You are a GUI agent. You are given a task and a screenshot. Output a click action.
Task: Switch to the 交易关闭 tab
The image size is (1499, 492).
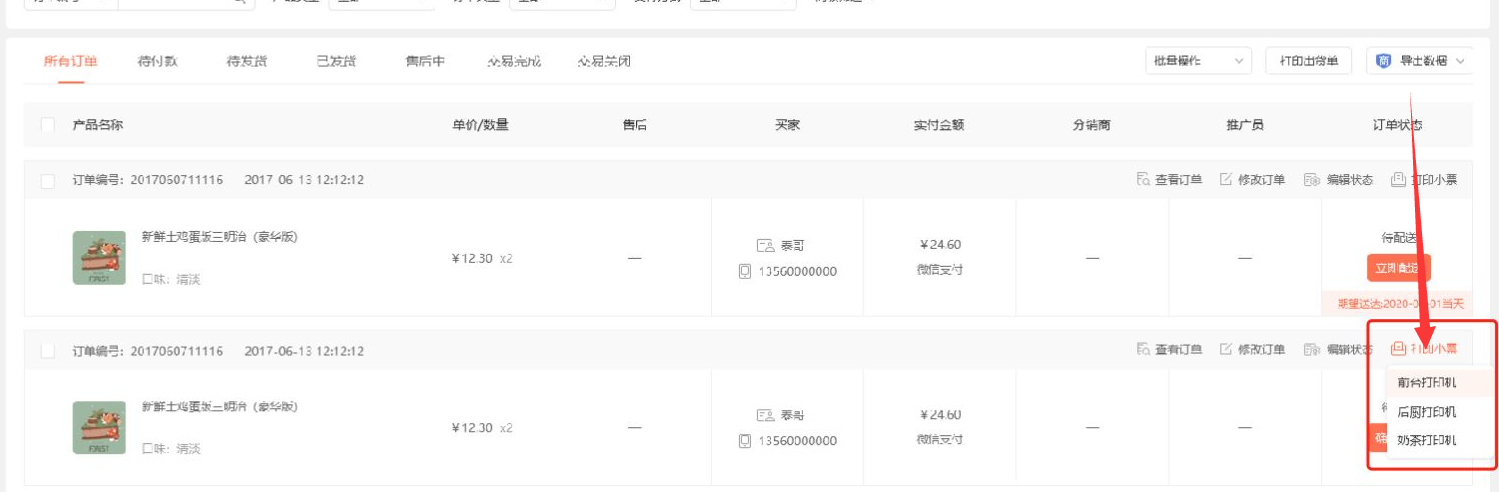tap(604, 61)
